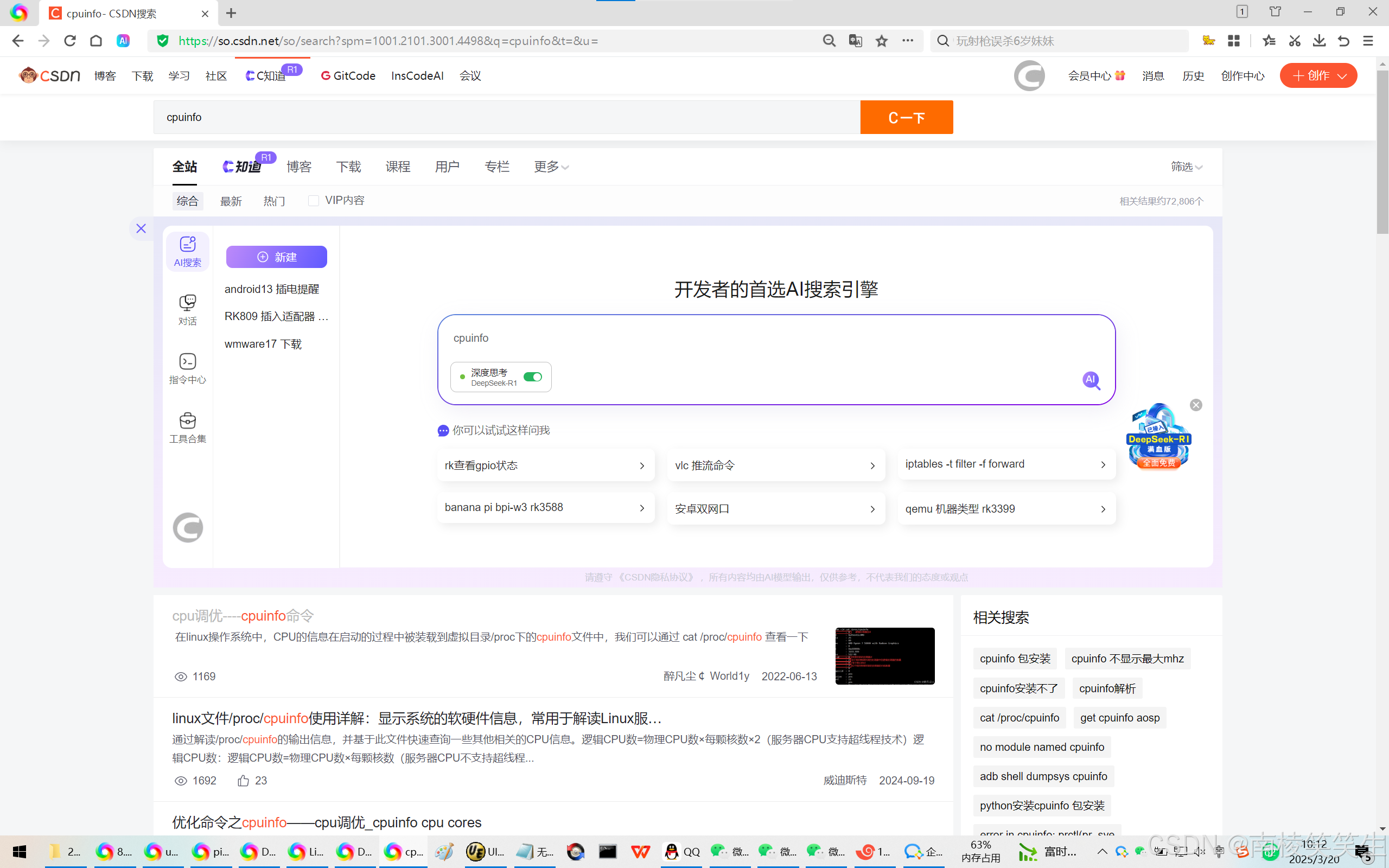This screenshot has height=868, width=1389.
Task: Open suggestion rk查看gpio状态
Action: click(545, 465)
